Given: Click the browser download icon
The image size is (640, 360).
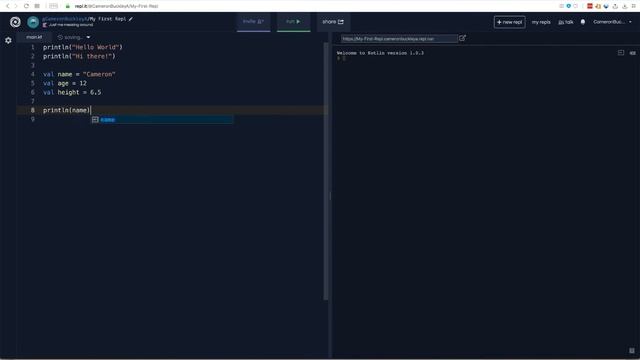Looking at the screenshot, I should pos(624,6).
